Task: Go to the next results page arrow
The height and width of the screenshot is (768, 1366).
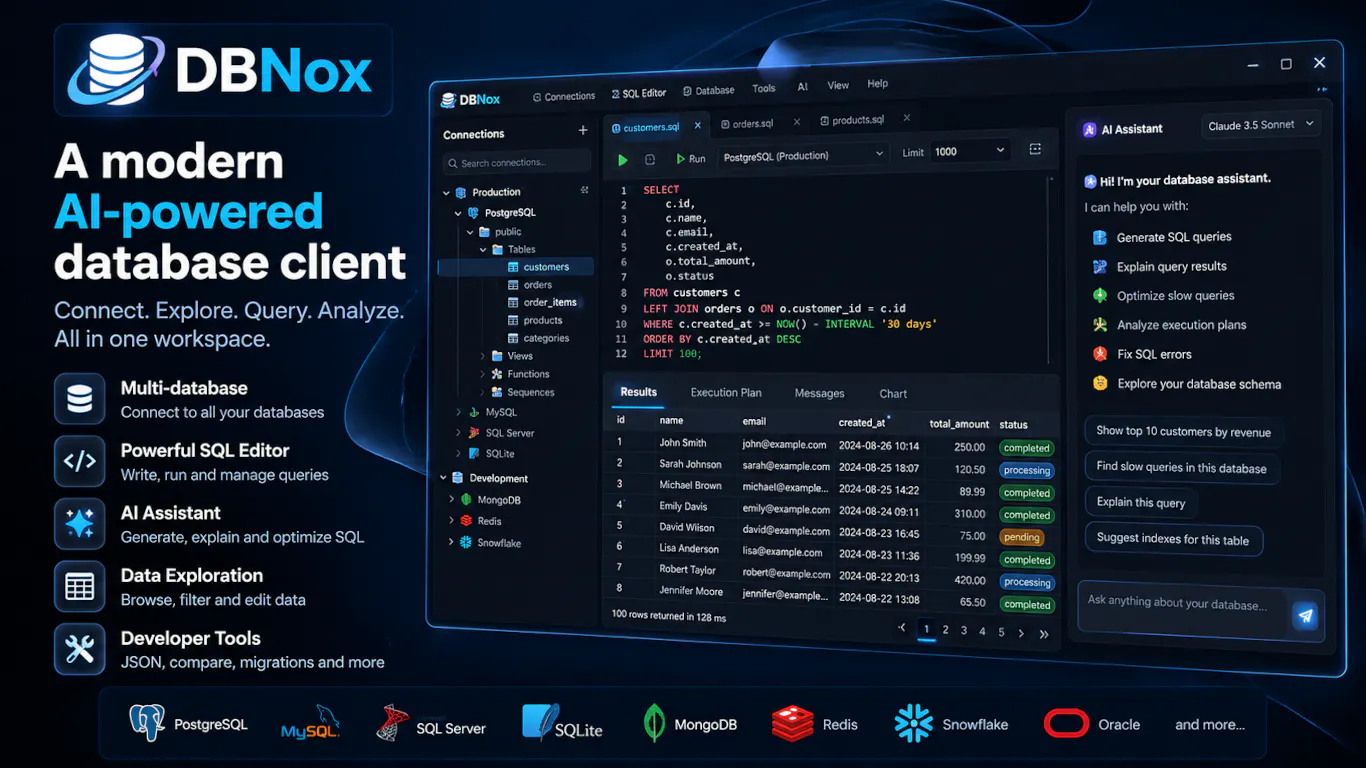Action: pyautogui.click(x=1021, y=633)
